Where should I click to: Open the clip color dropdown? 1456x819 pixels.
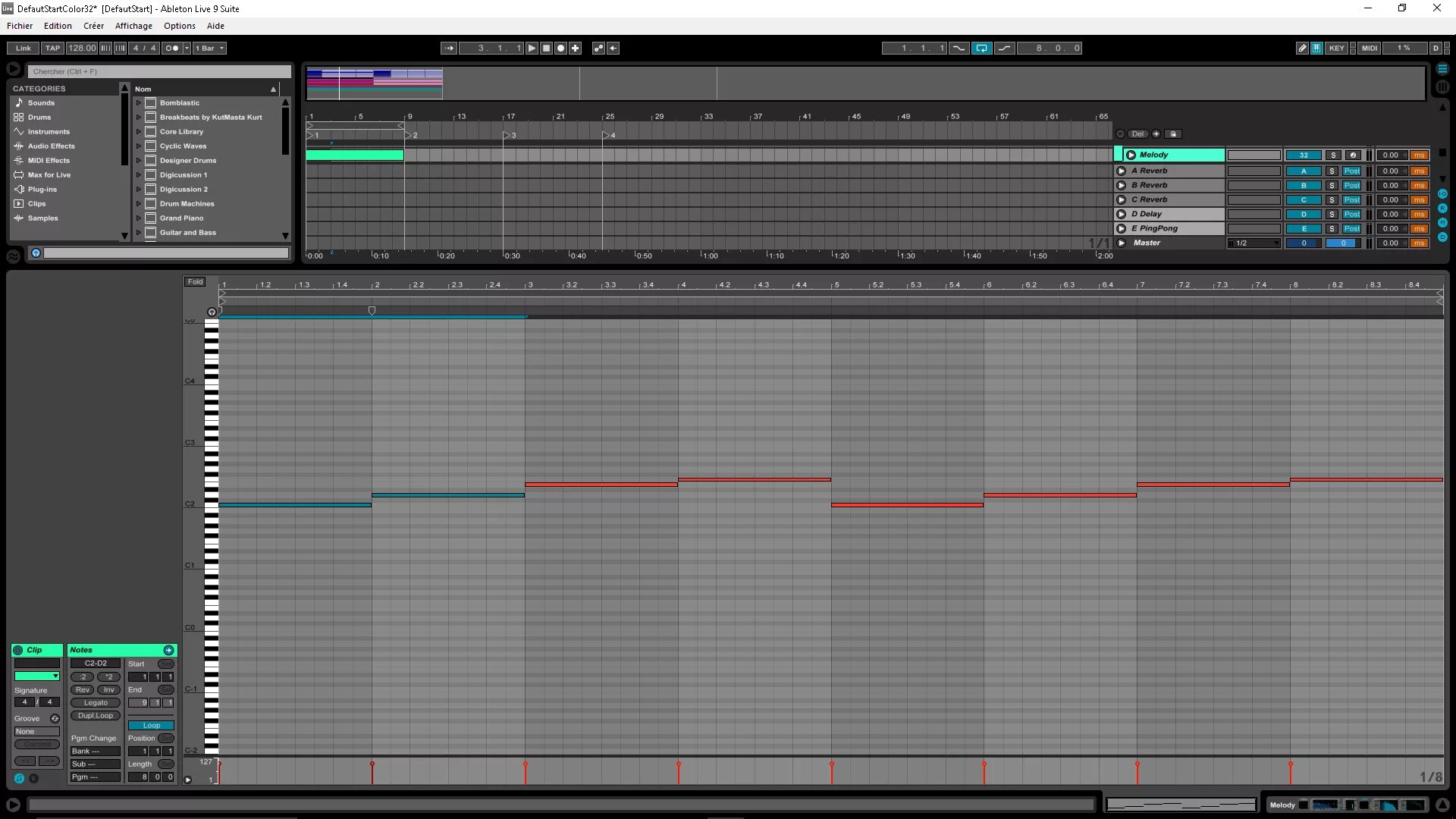[x=36, y=676]
